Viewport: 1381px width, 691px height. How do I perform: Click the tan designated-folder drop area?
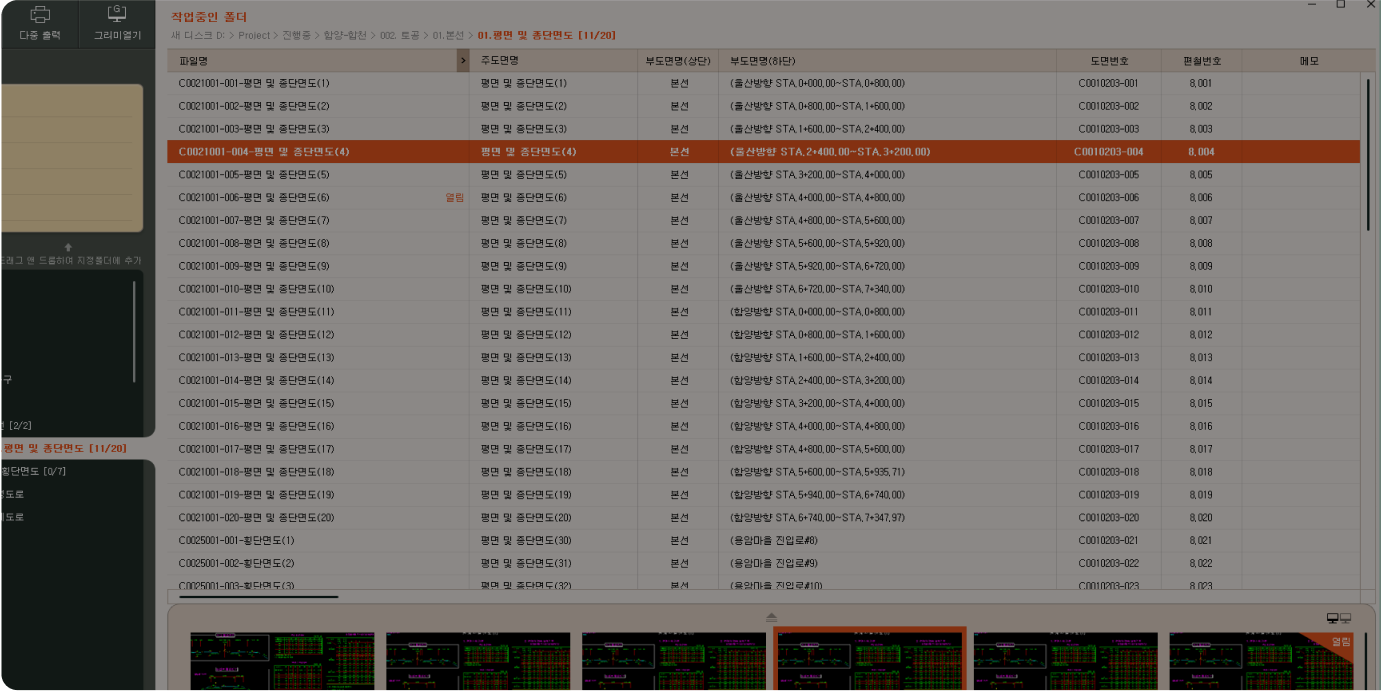point(72,158)
